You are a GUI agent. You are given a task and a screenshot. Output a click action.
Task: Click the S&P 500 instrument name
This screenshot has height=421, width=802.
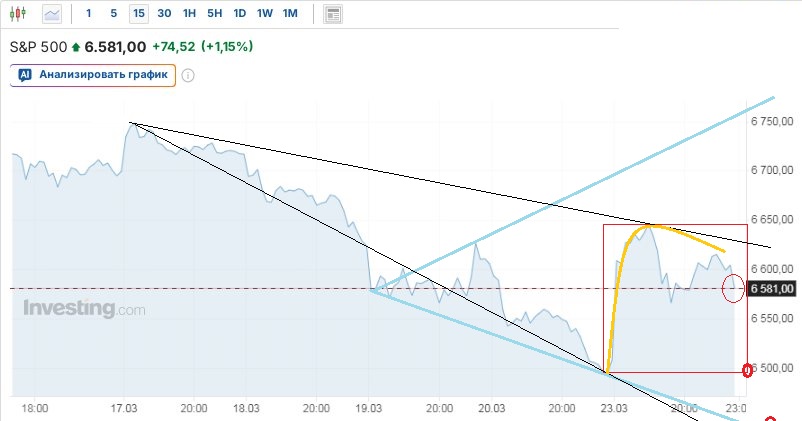tap(38, 47)
